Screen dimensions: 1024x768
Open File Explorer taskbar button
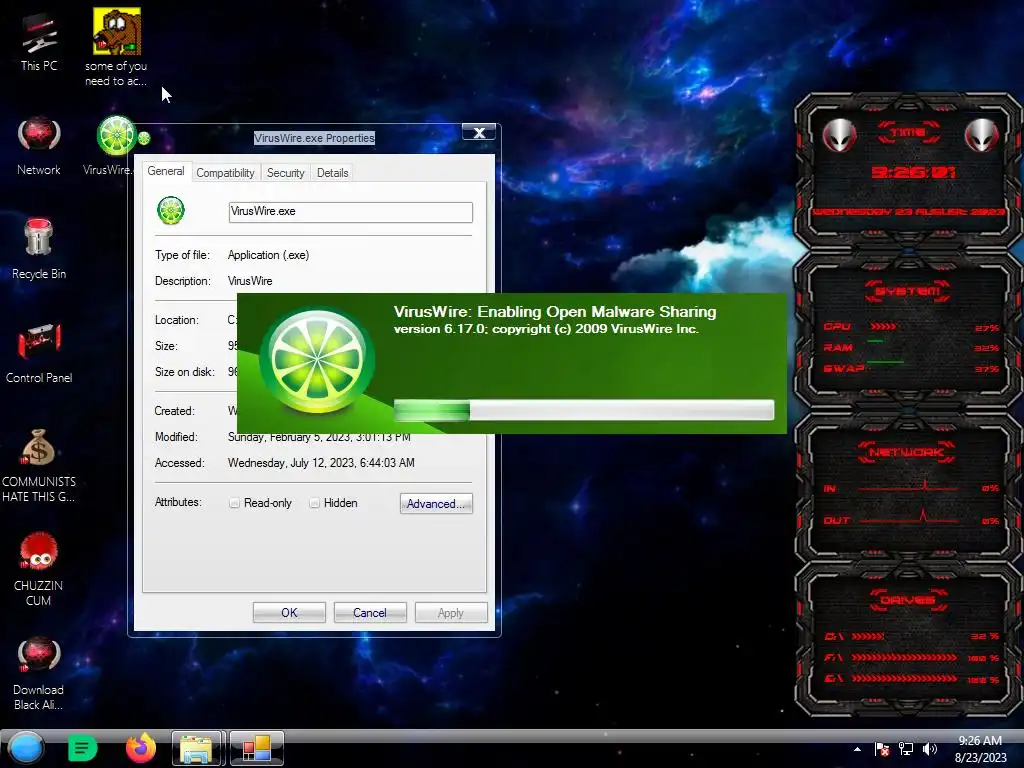click(199, 748)
